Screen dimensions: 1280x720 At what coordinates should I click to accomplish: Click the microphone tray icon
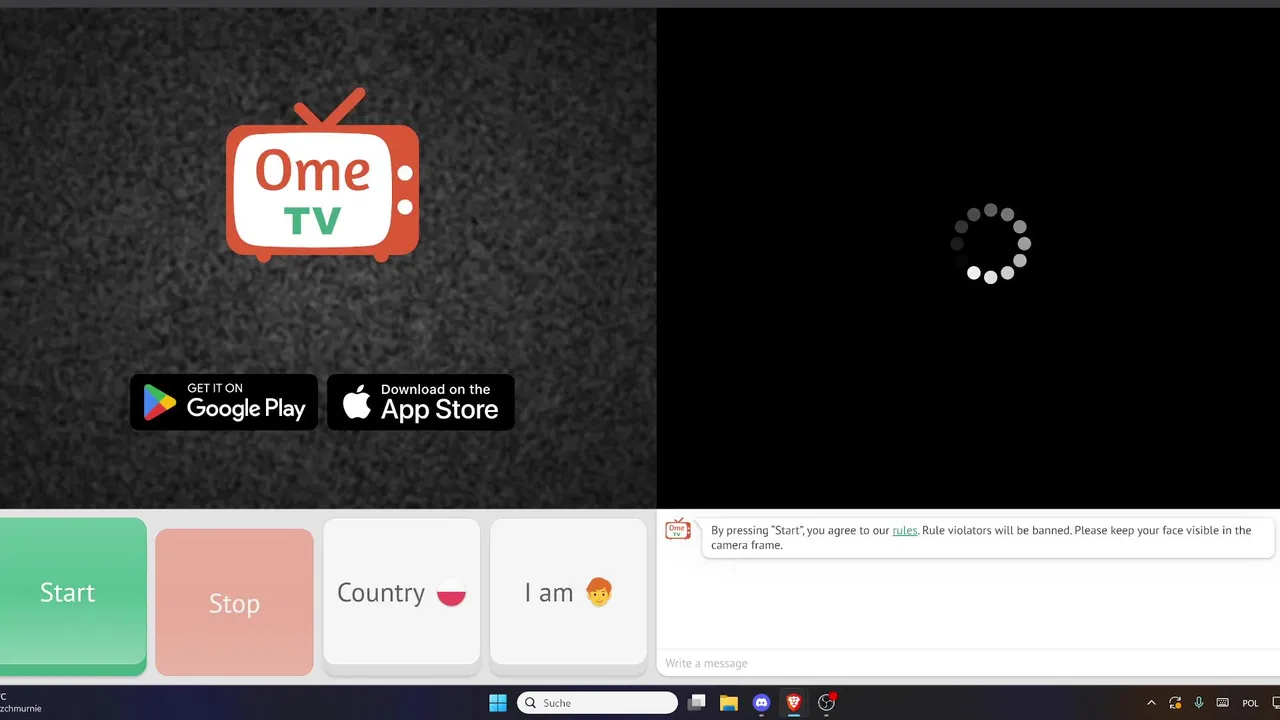click(1198, 703)
